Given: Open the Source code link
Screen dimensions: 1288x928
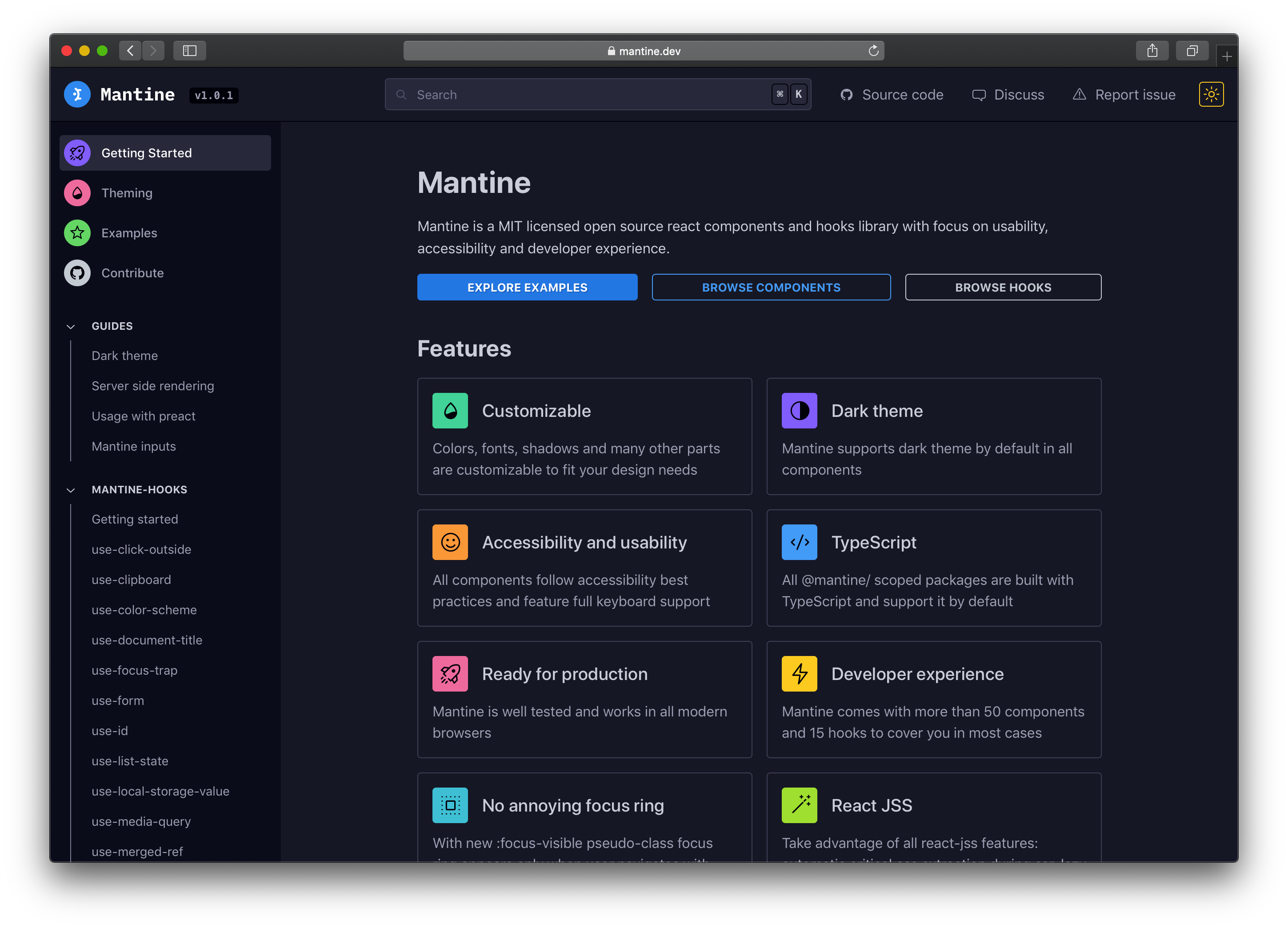Looking at the screenshot, I should pos(892,95).
